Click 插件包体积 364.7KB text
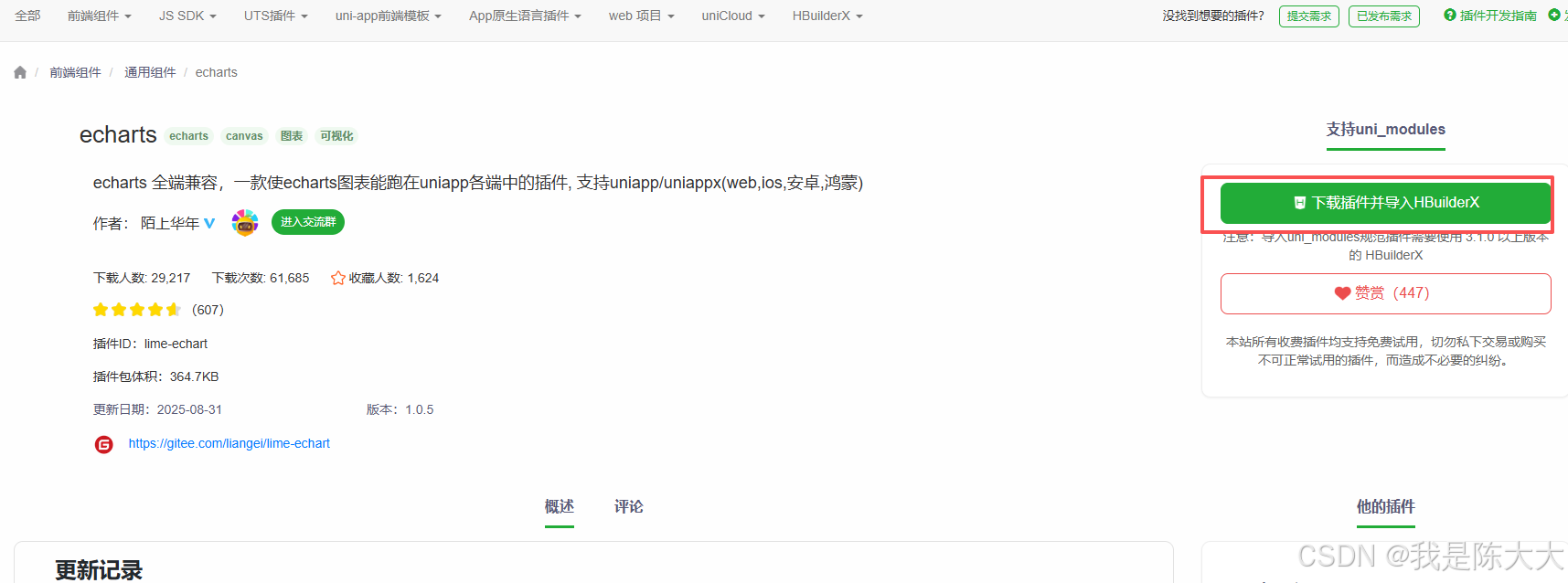The image size is (1568, 583). coord(156,376)
